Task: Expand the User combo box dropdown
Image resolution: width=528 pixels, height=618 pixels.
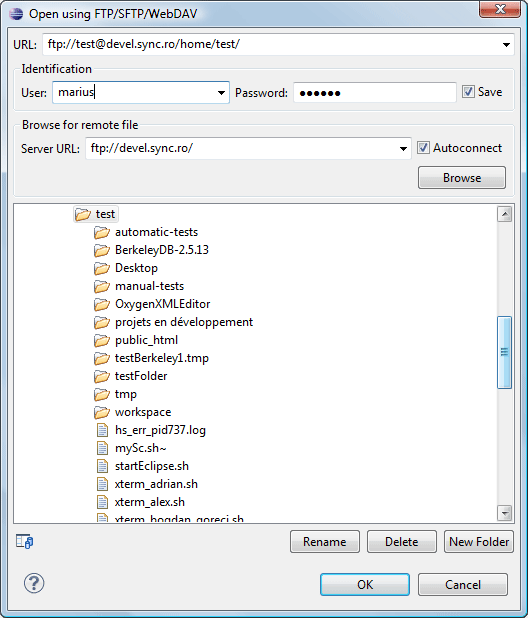Action: pyautogui.click(x=221, y=93)
